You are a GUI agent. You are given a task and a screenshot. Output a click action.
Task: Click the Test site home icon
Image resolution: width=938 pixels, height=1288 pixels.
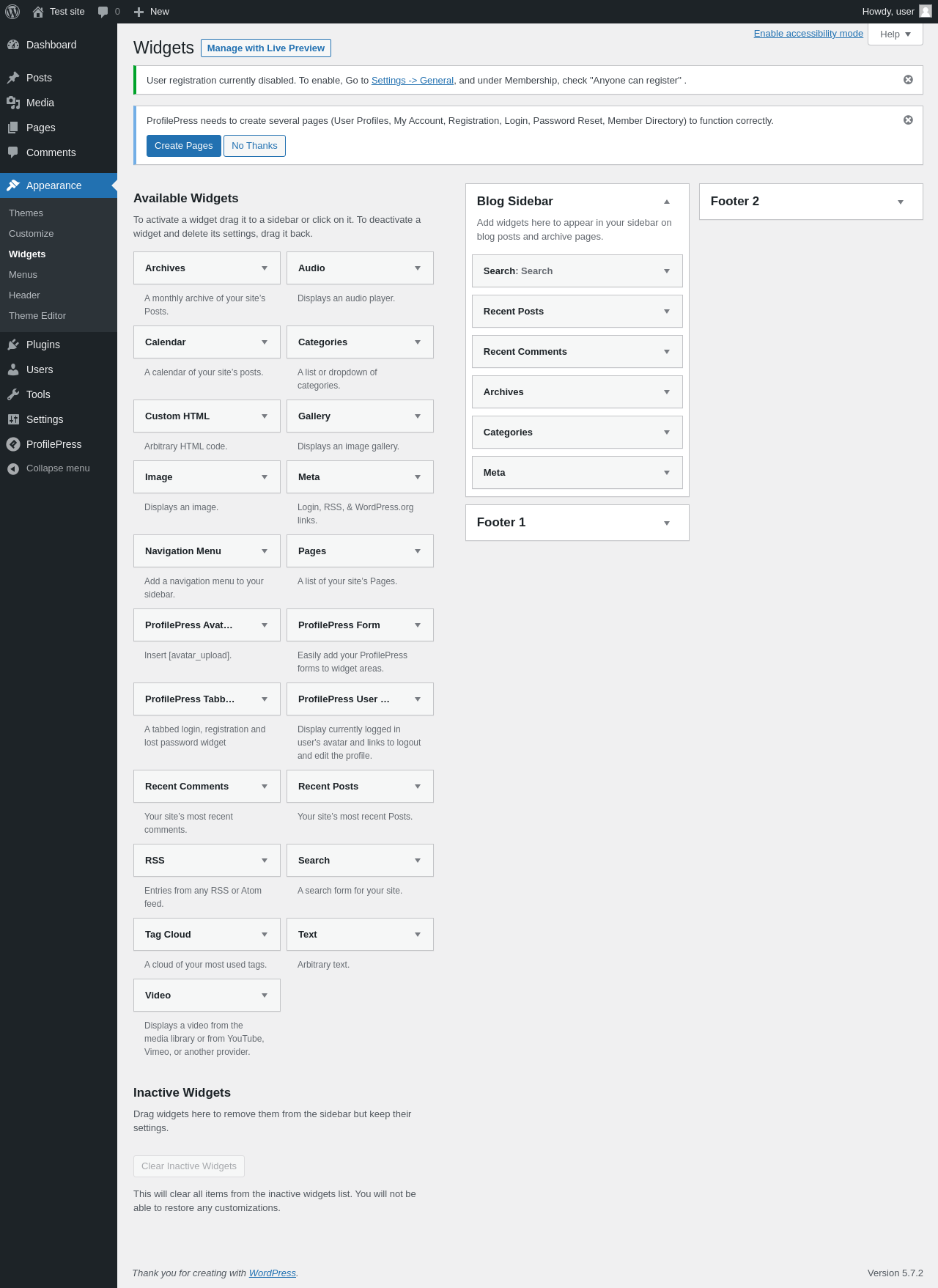click(x=38, y=12)
